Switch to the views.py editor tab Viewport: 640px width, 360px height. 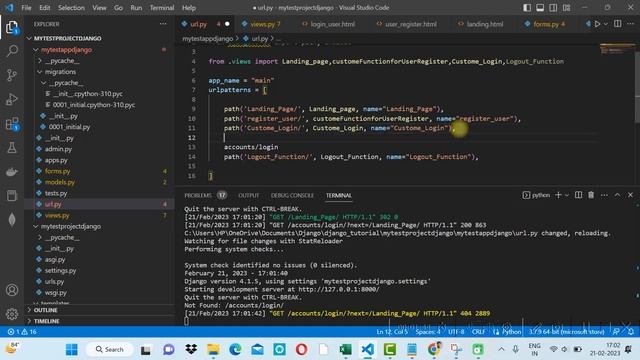coord(262,24)
